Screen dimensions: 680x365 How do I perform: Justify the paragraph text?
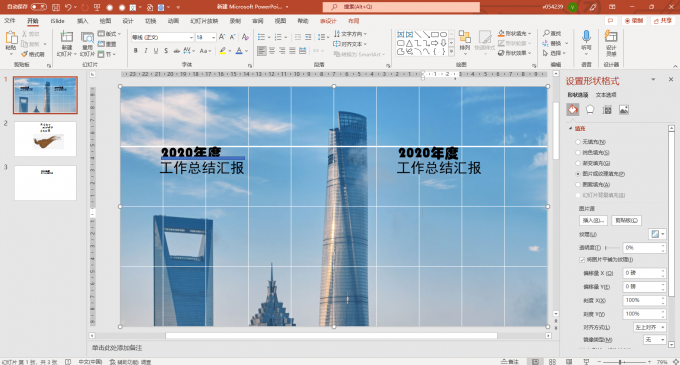[x=292, y=51]
